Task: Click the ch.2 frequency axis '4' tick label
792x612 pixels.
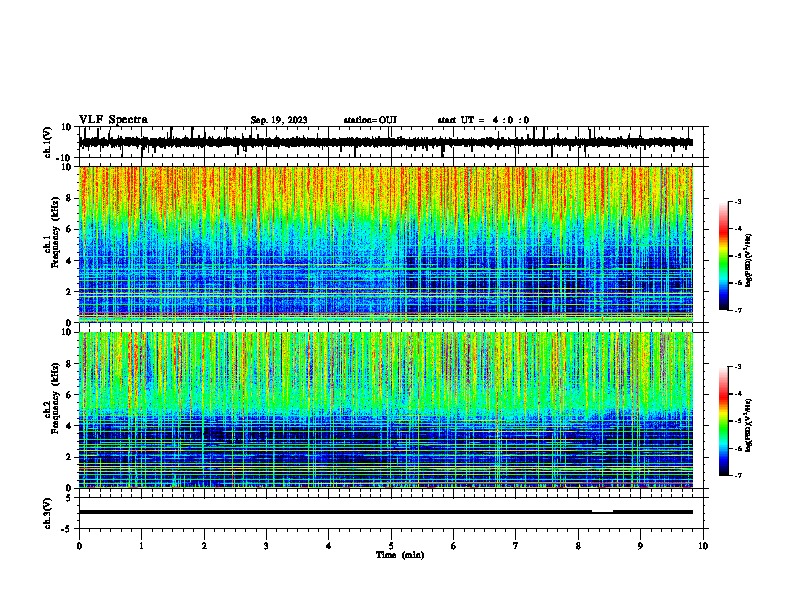Action: [x=69, y=426]
